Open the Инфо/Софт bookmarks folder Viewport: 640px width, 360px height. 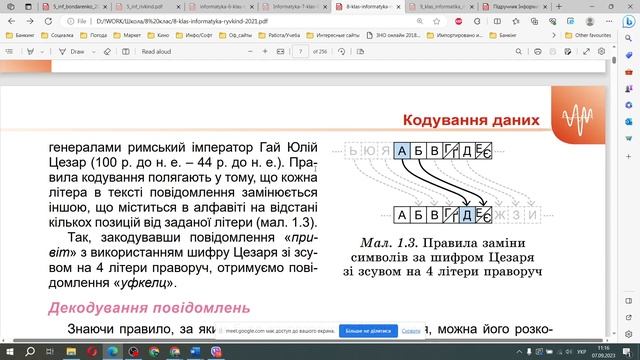click(x=194, y=36)
